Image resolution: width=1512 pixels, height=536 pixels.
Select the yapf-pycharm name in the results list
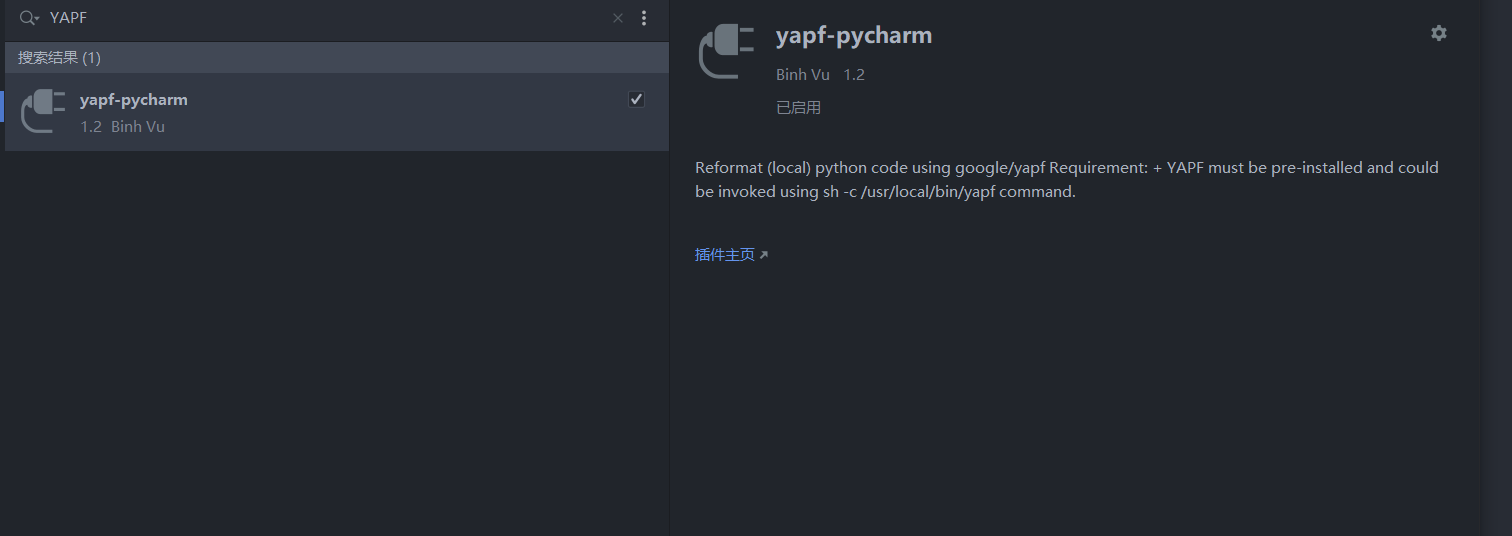click(134, 100)
